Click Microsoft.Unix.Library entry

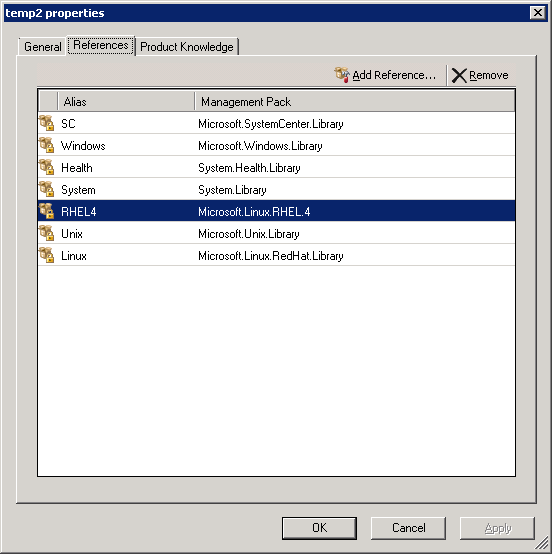[x=249, y=234]
